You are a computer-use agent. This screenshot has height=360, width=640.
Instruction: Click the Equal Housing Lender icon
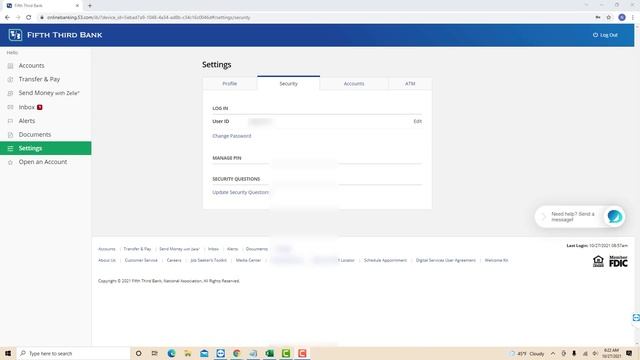pos(598,261)
